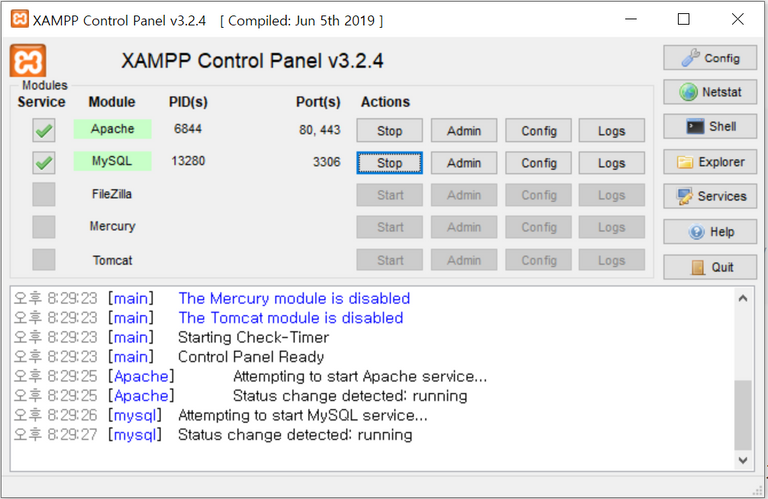Toggle the Apache service checkbox
The height and width of the screenshot is (499, 768).
(44, 130)
